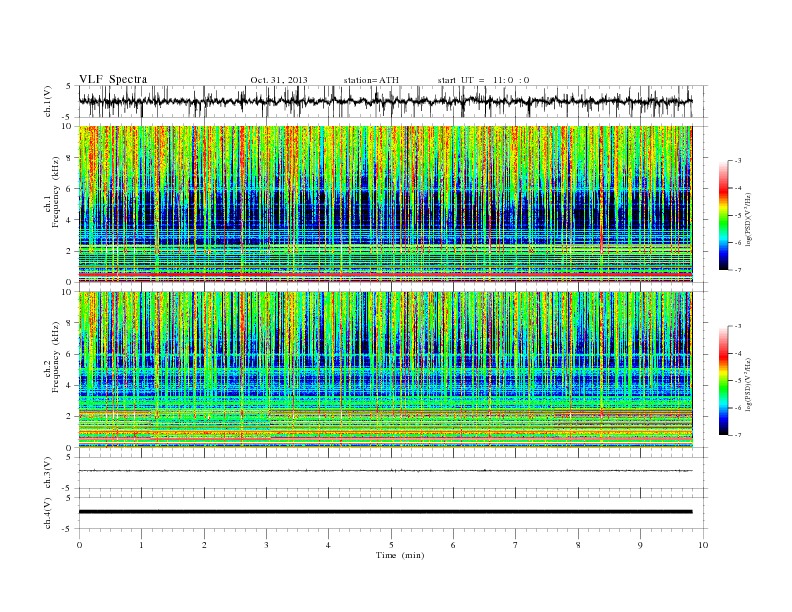Click the ch.2 PSD color scale bar

[723, 381]
